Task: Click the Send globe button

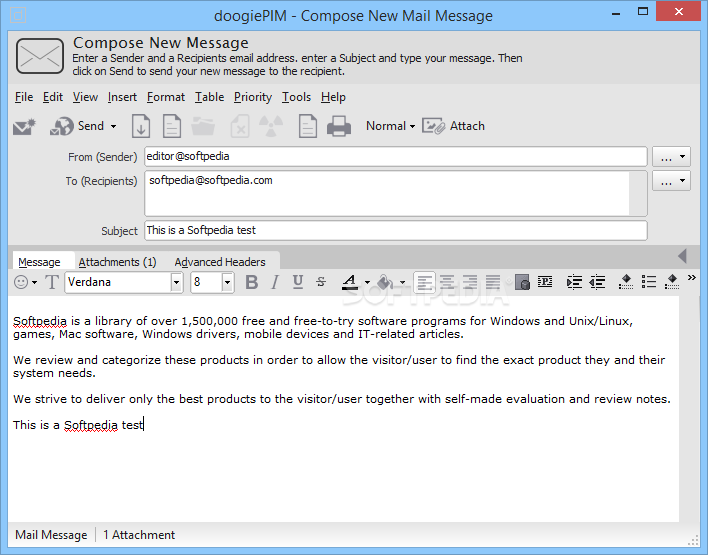Action: coord(77,126)
